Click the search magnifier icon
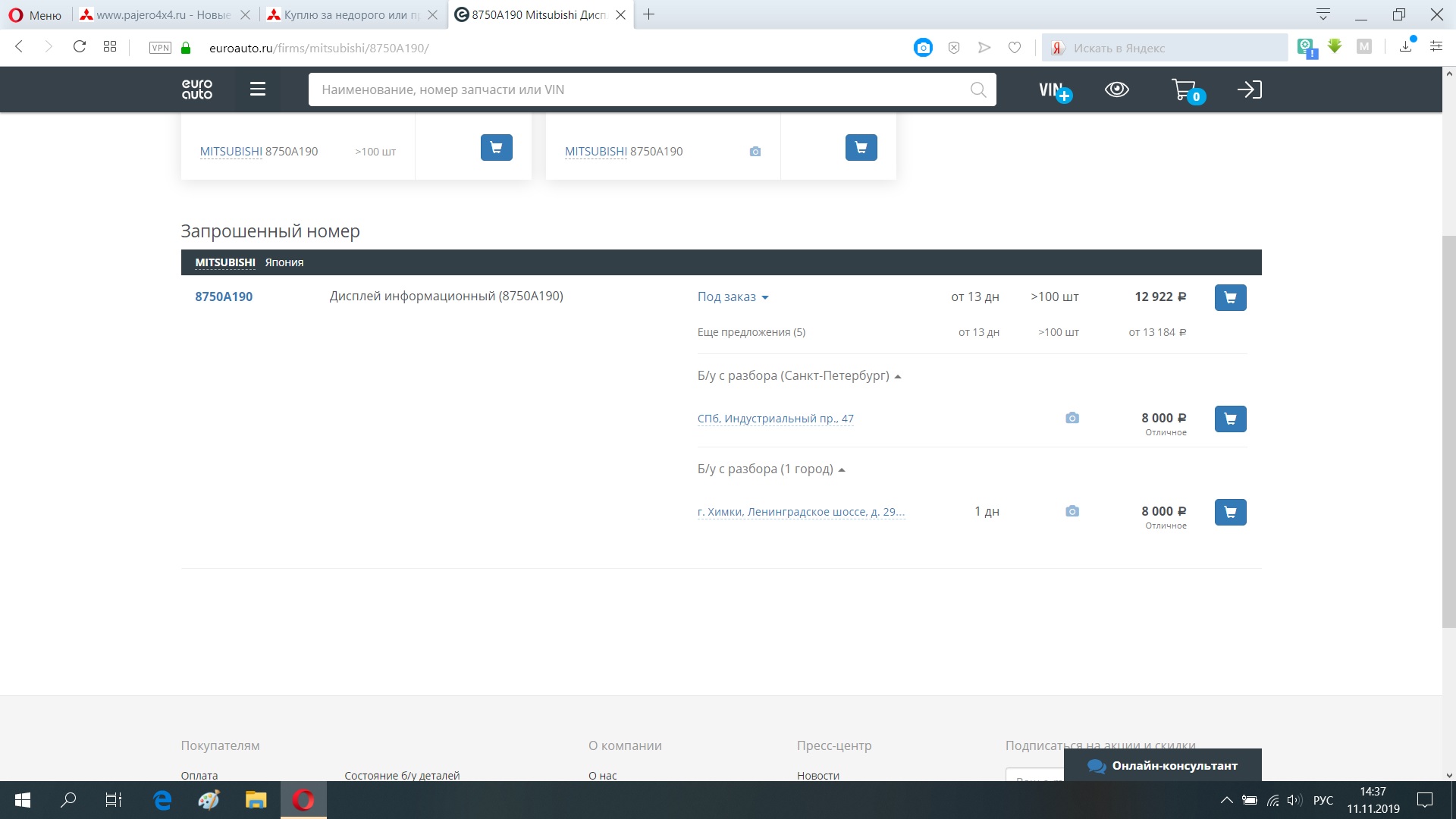1456x819 pixels. [x=978, y=90]
